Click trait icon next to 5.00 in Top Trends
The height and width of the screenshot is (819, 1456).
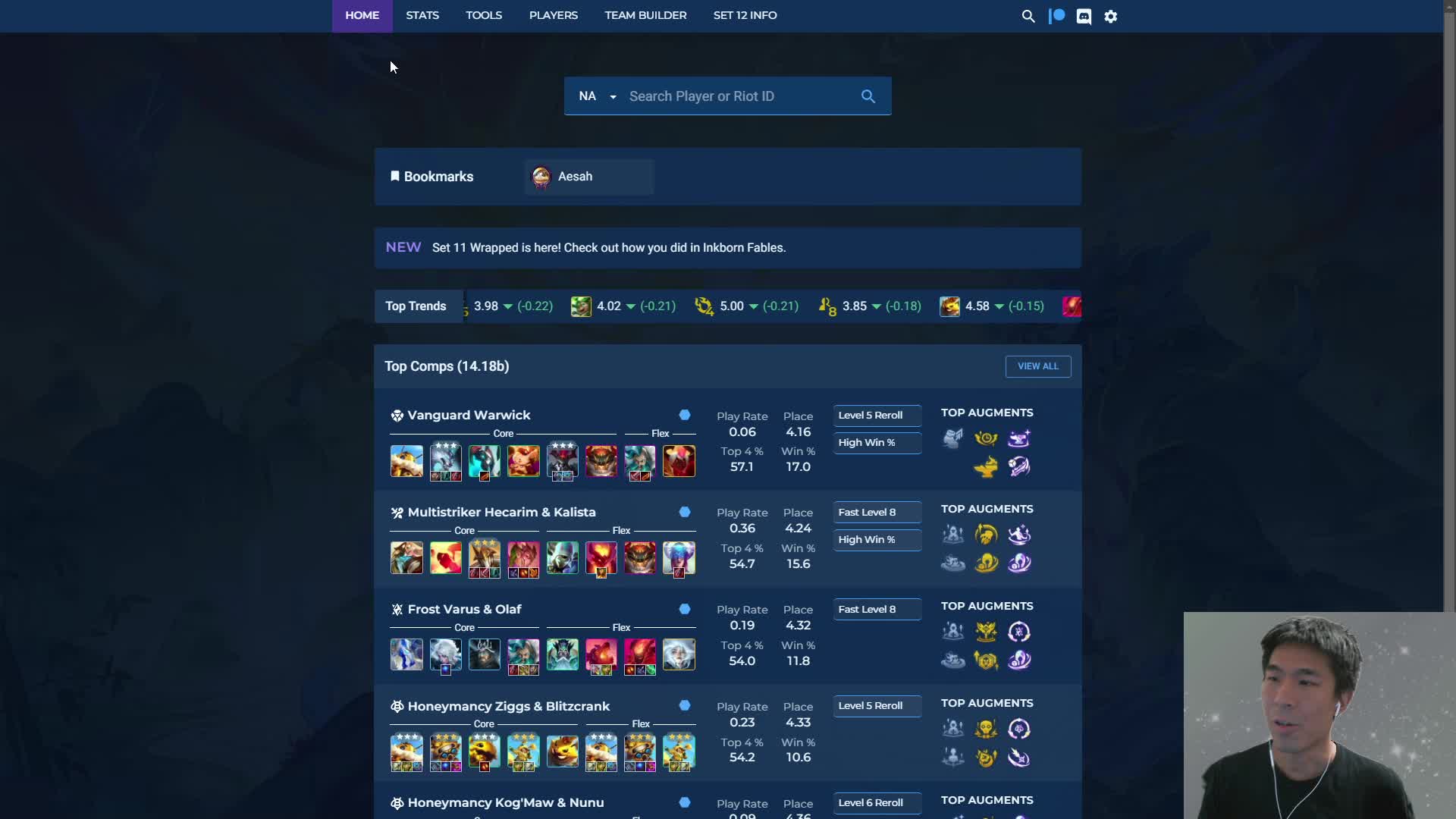pyautogui.click(x=704, y=306)
